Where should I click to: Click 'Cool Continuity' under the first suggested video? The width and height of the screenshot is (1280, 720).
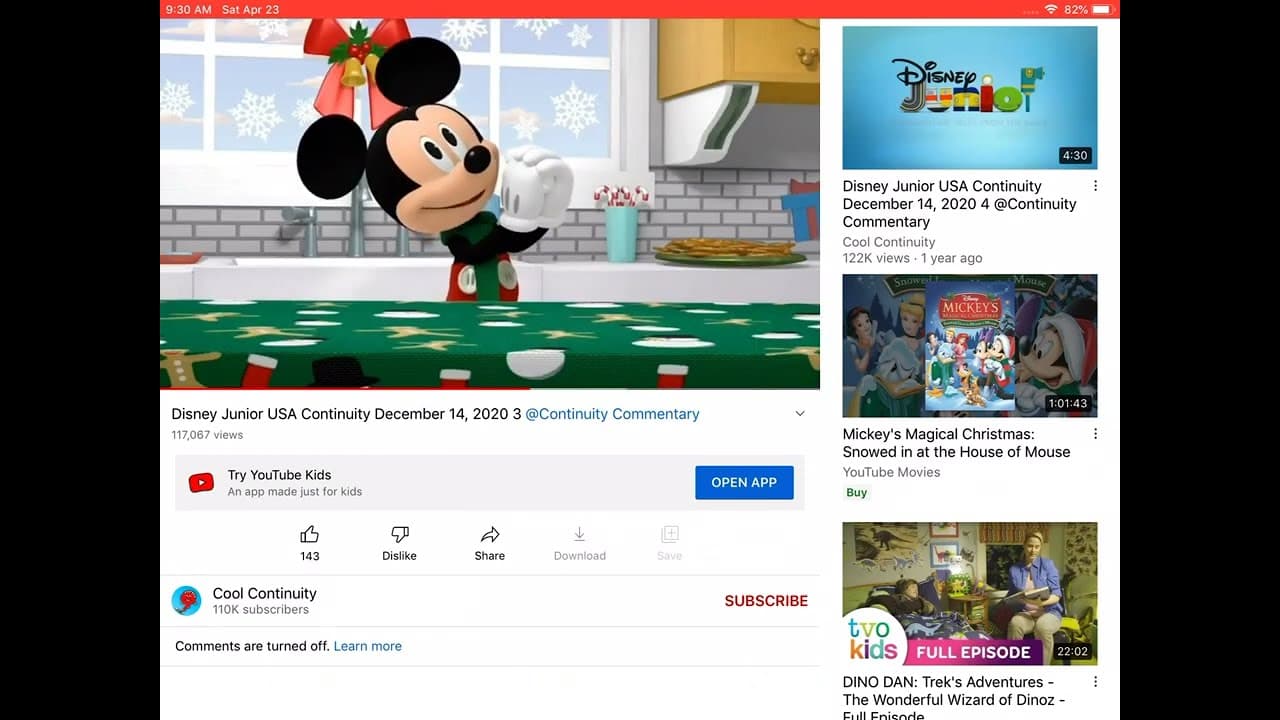pos(889,242)
